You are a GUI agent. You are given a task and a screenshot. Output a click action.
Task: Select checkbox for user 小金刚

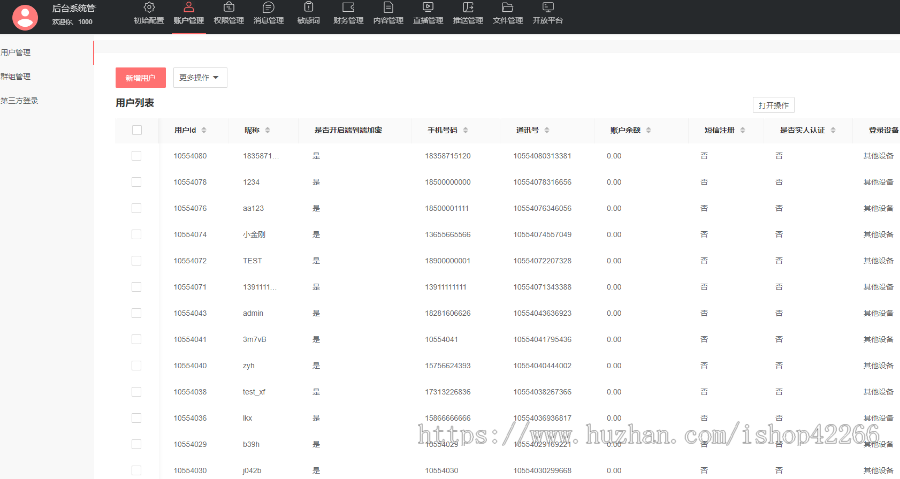(x=137, y=234)
